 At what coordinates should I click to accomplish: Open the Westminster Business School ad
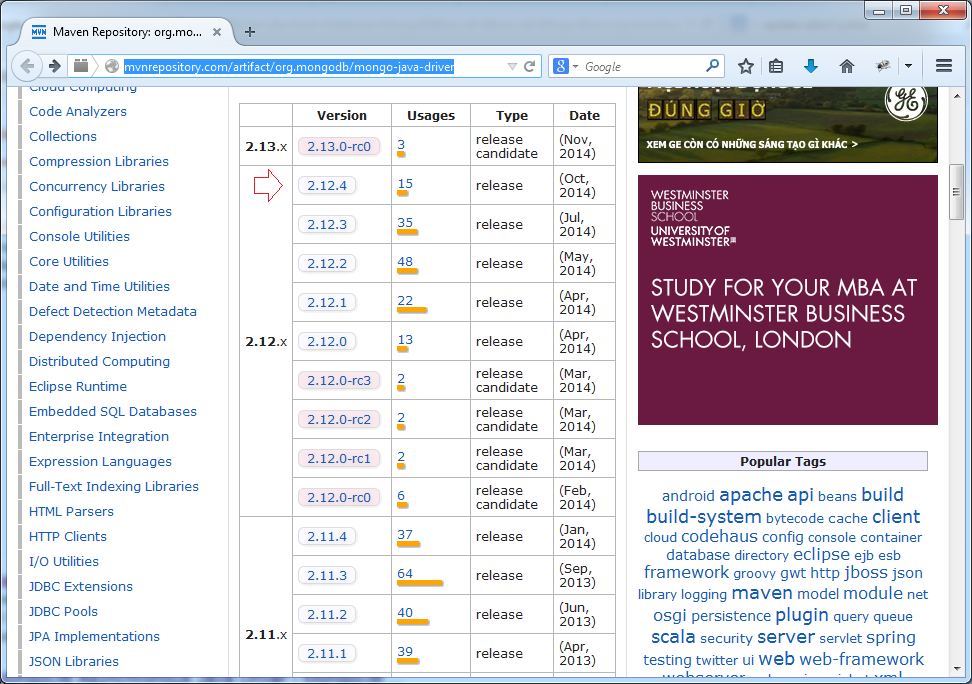[x=788, y=300]
